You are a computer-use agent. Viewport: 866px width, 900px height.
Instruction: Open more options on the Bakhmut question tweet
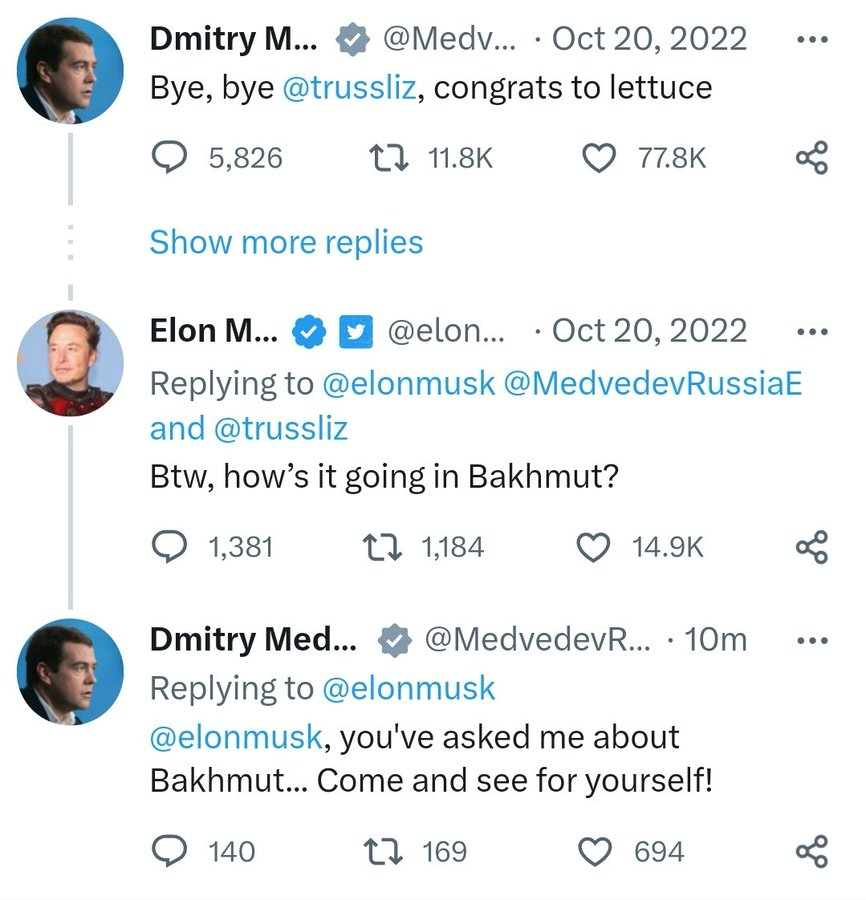click(x=811, y=332)
